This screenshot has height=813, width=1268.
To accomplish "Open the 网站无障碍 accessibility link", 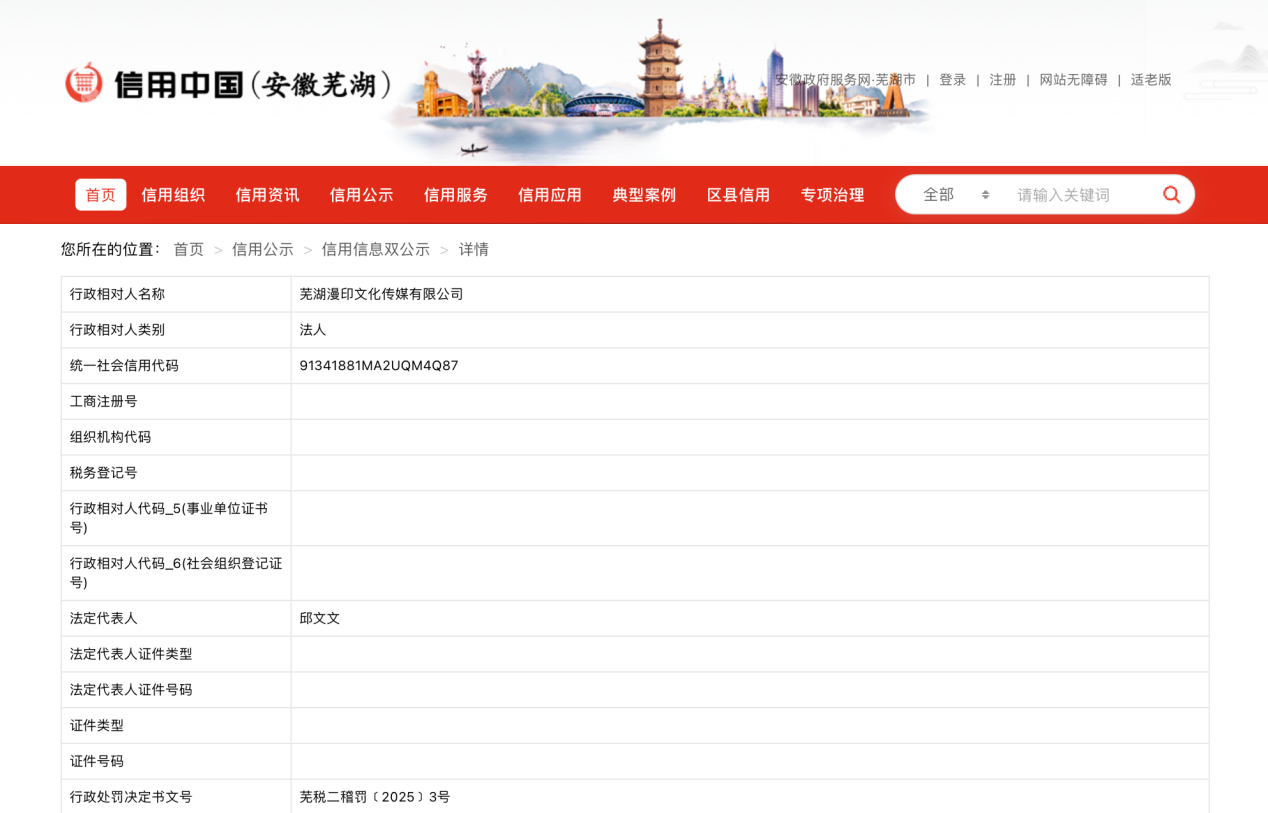I will 1073,80.
